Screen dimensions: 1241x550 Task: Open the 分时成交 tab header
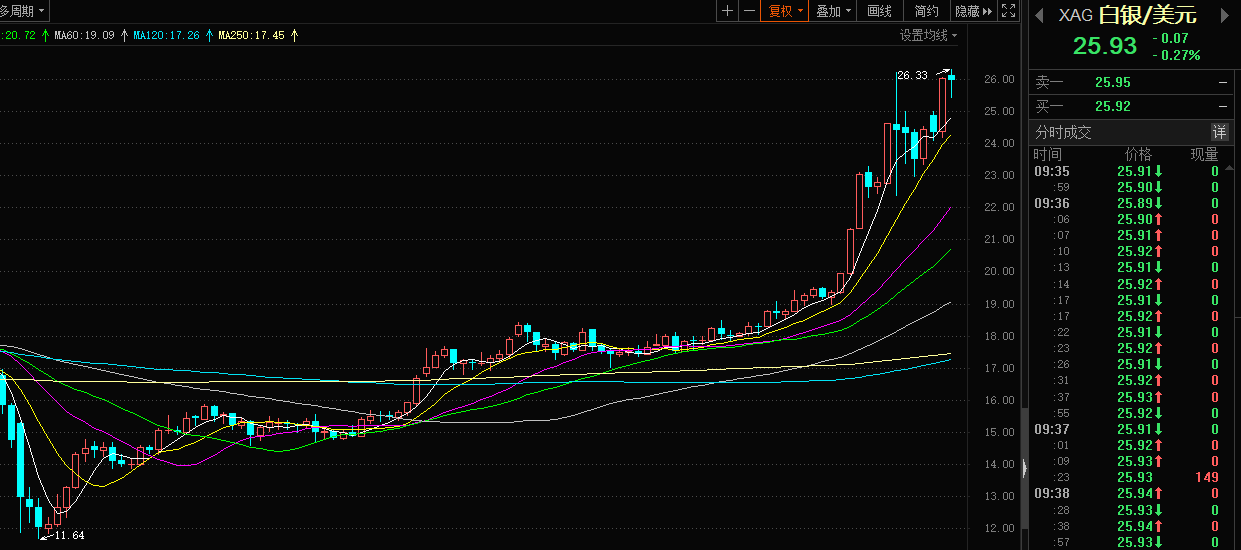click(x=1063, y=132)
